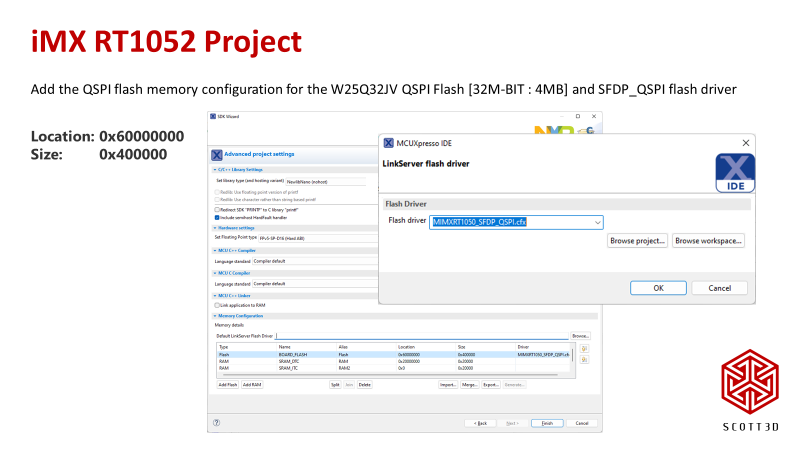Click the Advanced project settings X icon
This screenshot has width=800, height=450.
coord(217,155)
